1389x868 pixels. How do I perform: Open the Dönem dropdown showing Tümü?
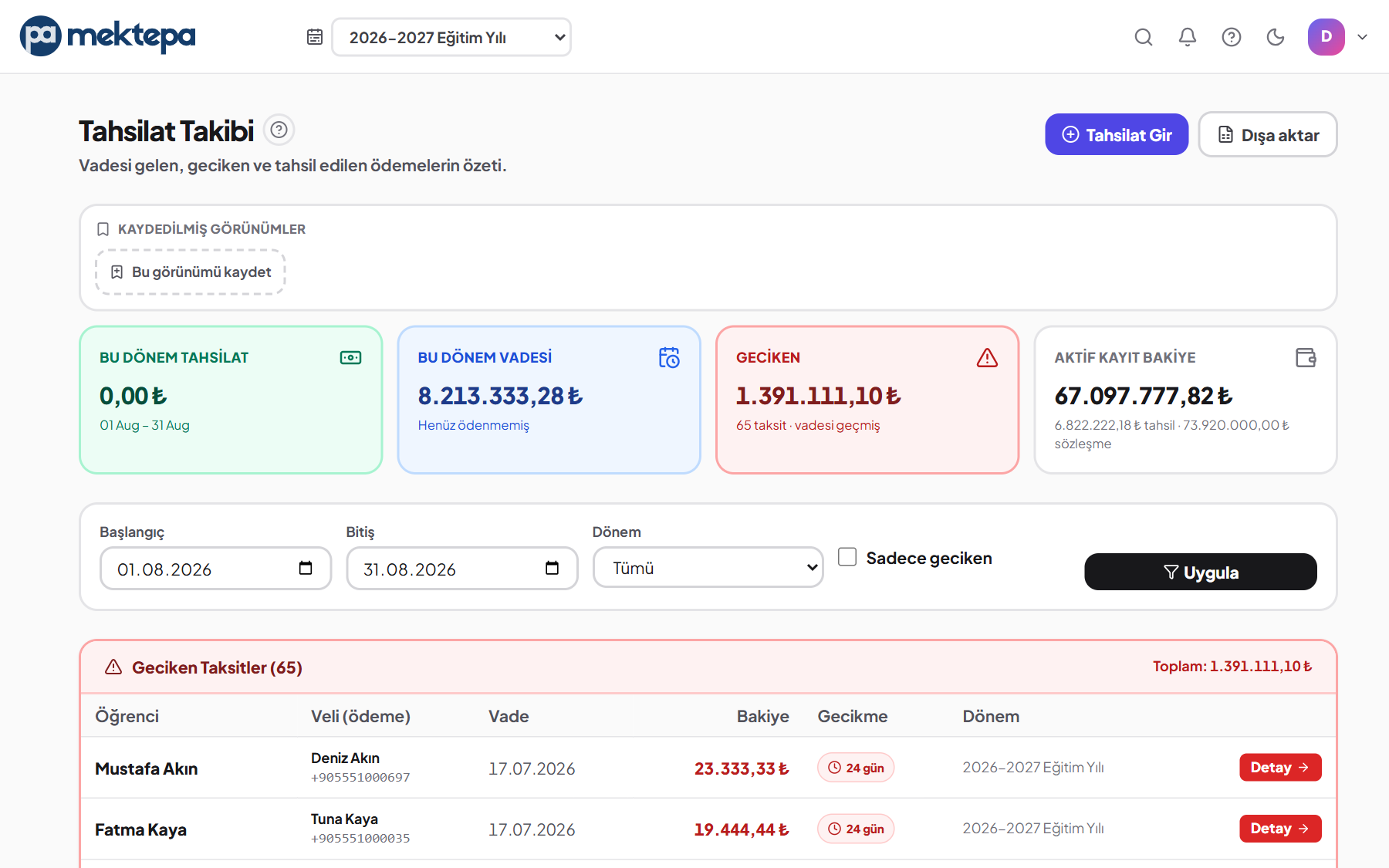point(708,567)
